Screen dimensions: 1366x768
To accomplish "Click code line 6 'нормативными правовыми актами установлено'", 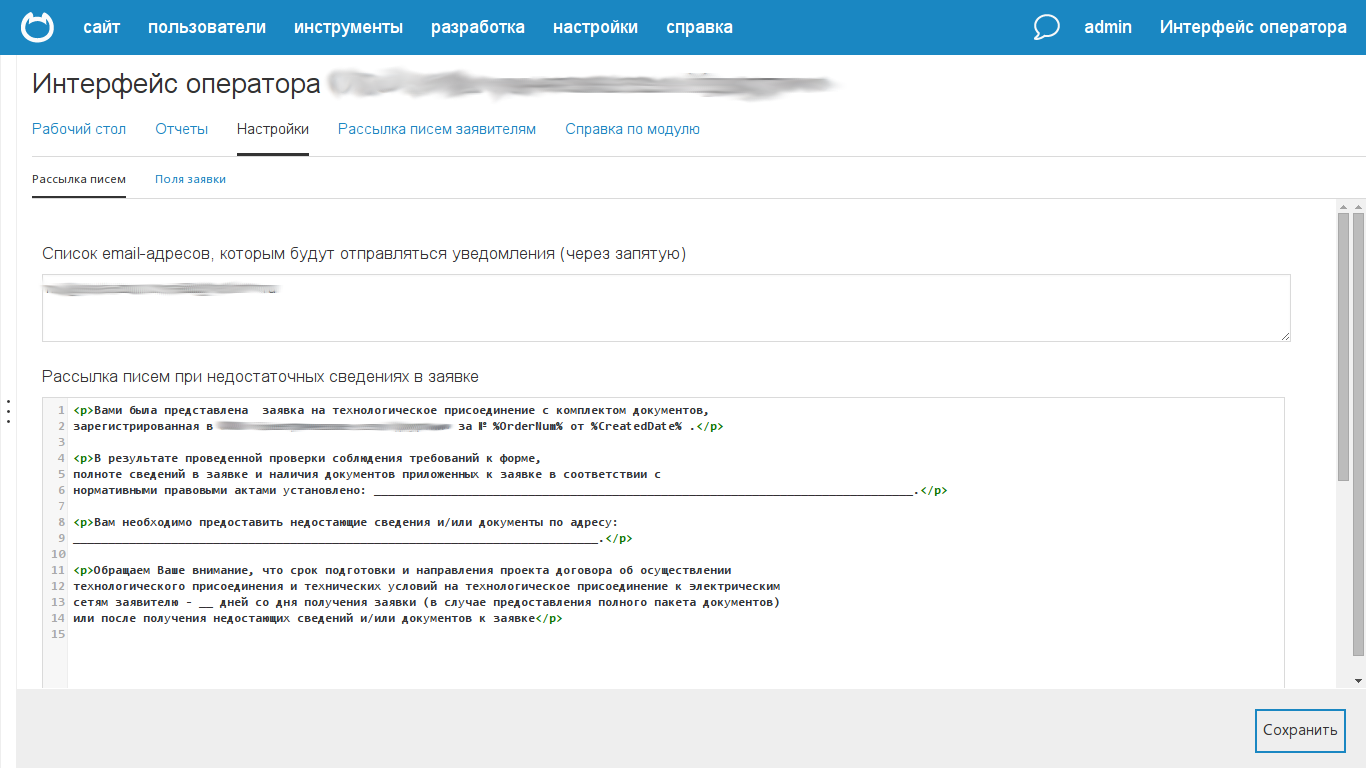I will (x=511, y=490).
